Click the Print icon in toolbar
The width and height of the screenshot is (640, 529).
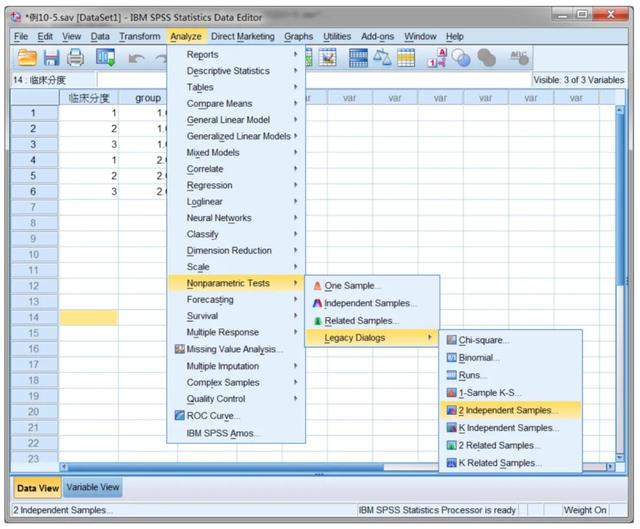(x=76, y=58)
